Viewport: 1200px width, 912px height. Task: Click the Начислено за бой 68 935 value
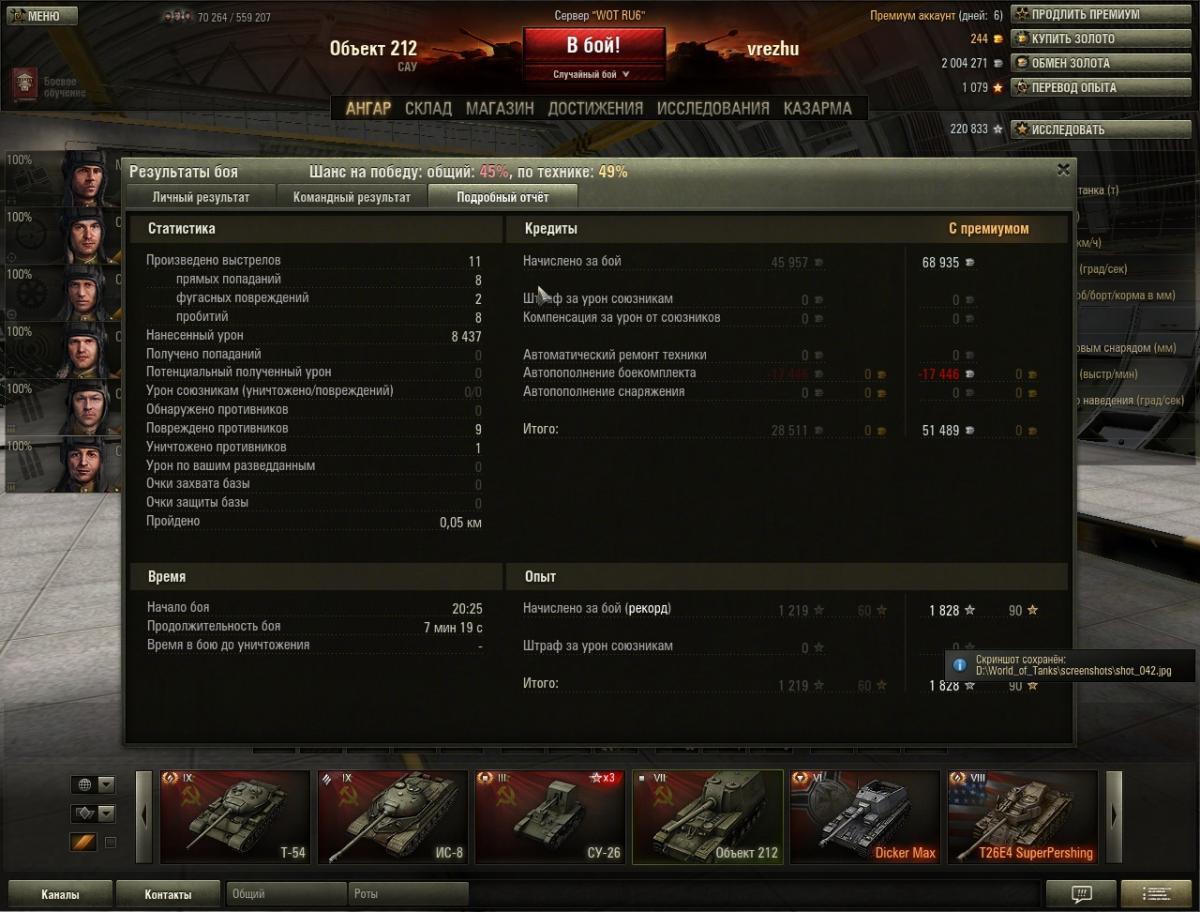click(940, 262)
